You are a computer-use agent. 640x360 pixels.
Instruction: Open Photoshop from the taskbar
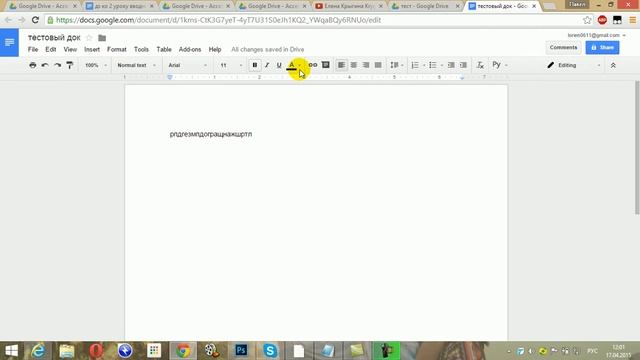[x=241, y=351]
